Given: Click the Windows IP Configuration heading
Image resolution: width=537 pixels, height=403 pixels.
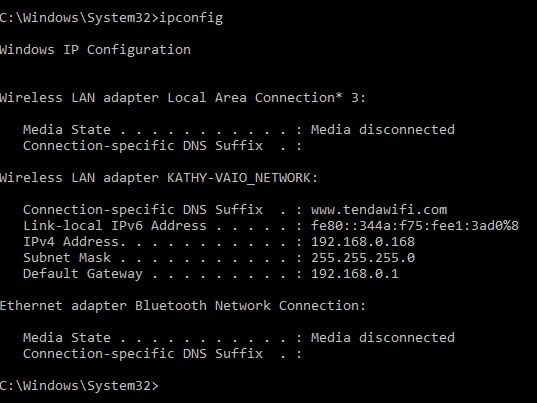Looking at the screenshot, I should [x=95, y=50].
